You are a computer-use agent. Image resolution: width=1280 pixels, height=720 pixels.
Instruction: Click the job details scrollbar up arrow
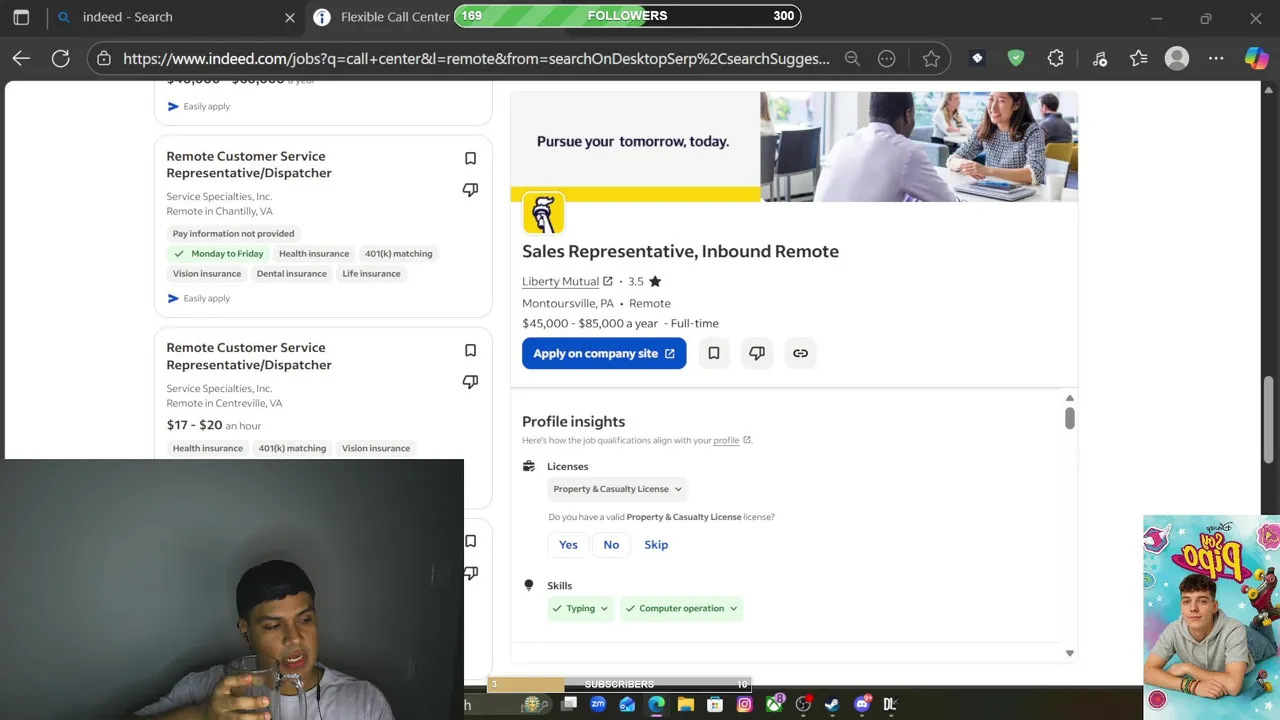point(1069,398)
